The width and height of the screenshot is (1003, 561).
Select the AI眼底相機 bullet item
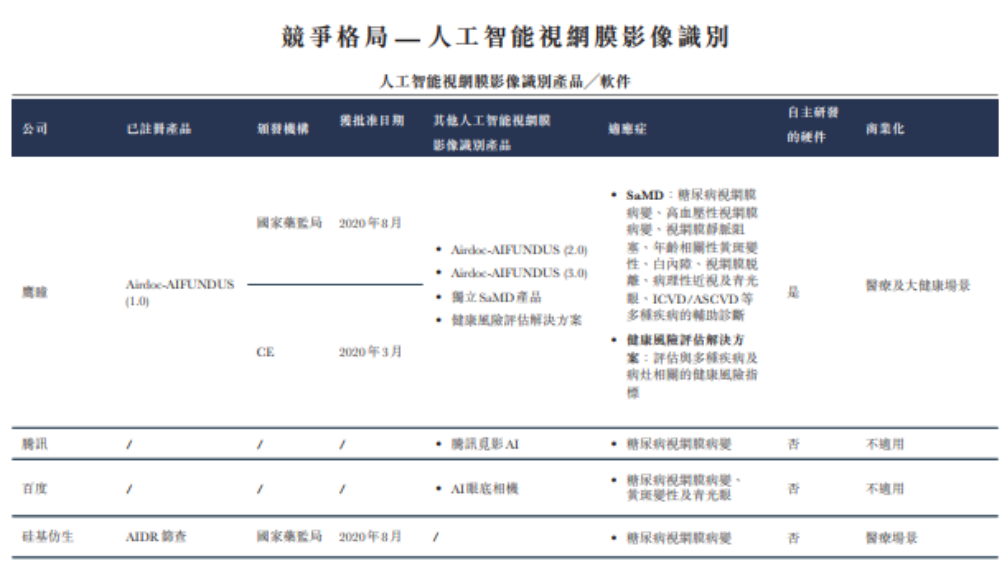tap(484, 489)
